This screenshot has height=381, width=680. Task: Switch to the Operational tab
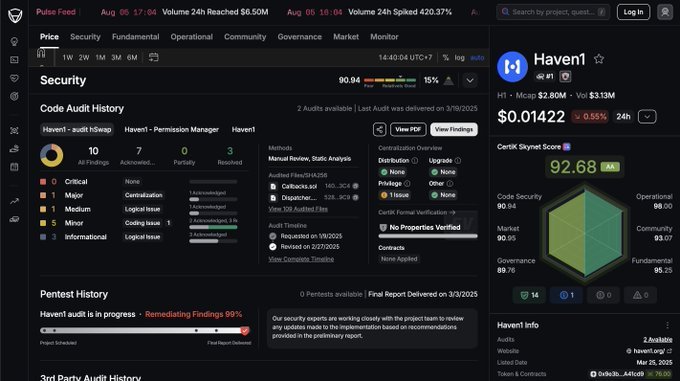click(x=191, y=37)
